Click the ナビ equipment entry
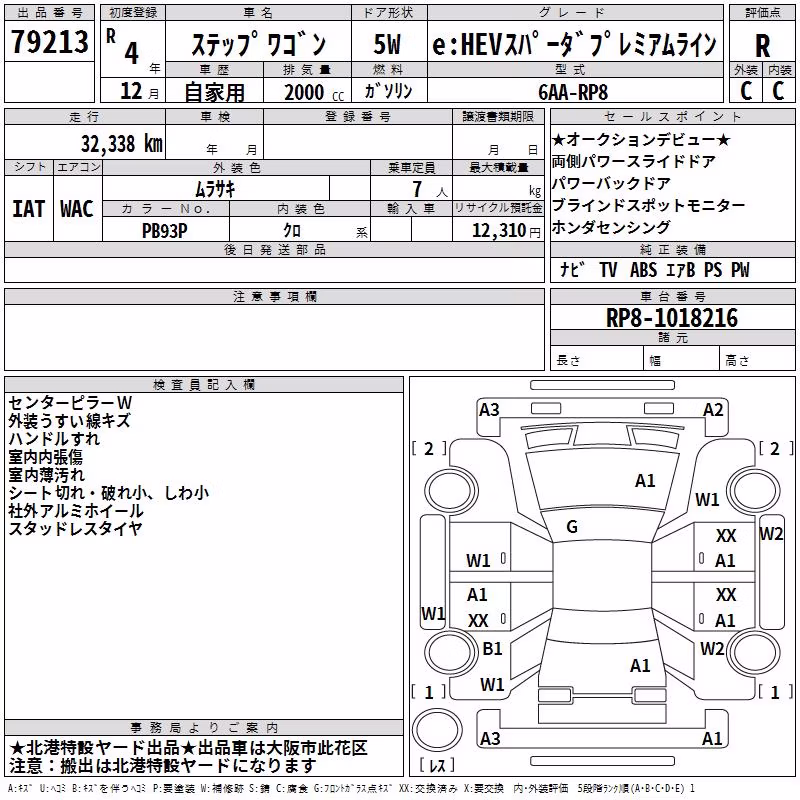The image size is (800, 800). [x=571, y=269]
